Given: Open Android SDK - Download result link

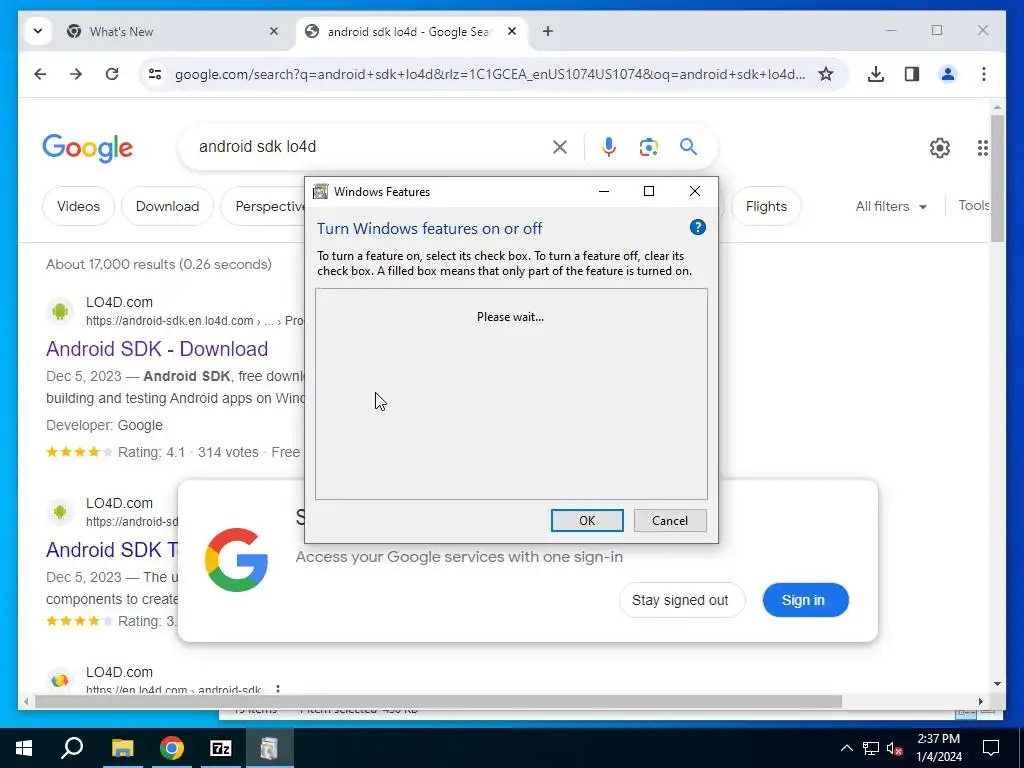Looking at the screenshot, I should [157, 349].
